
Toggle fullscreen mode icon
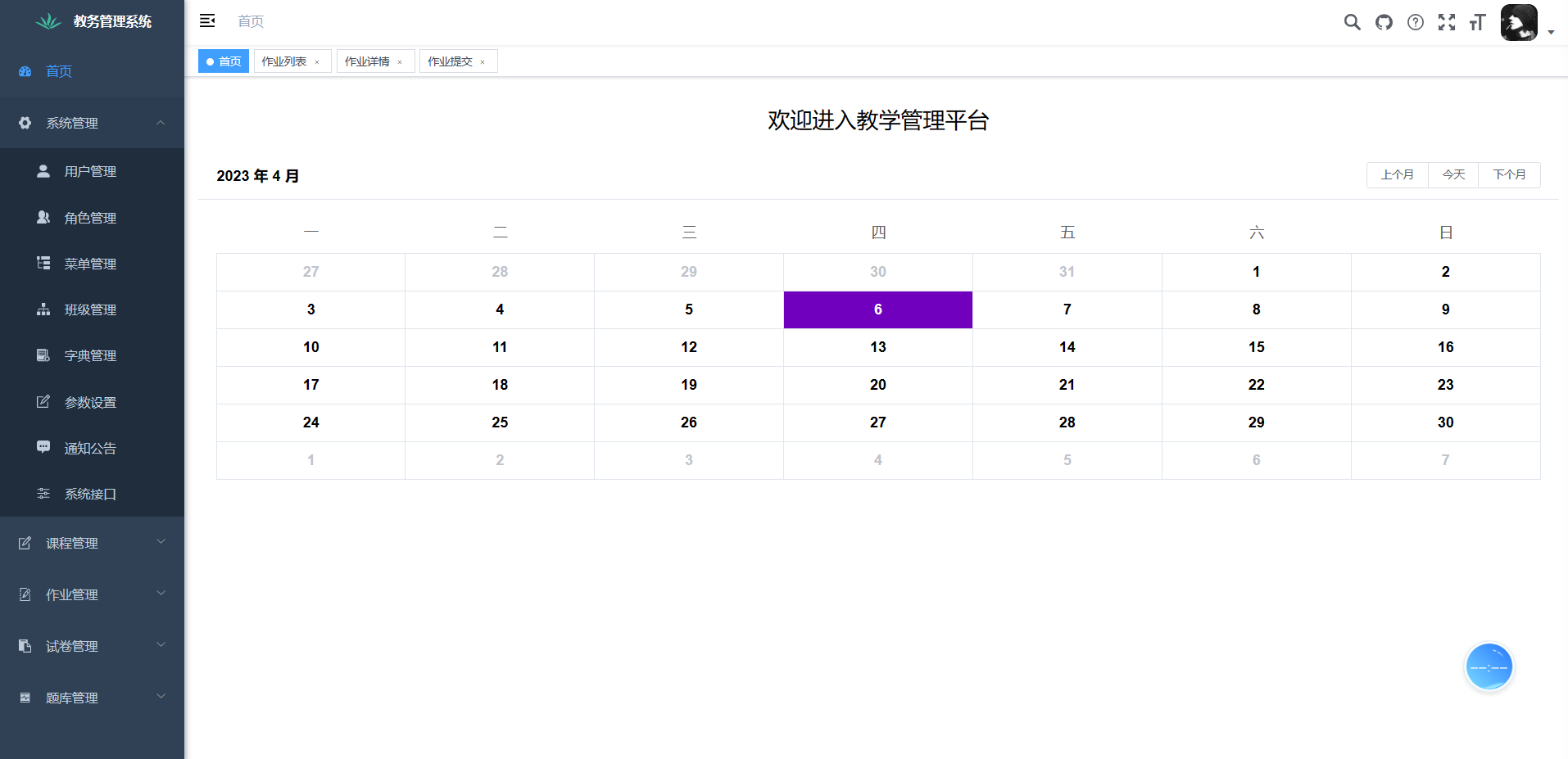coord(1447,22)
